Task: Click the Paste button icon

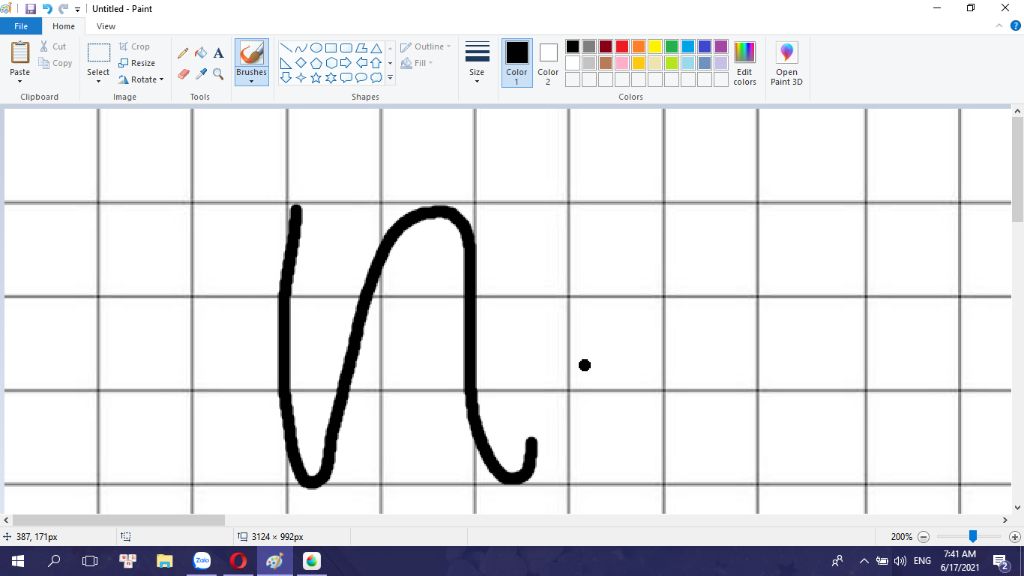Action: pos(20,53)
